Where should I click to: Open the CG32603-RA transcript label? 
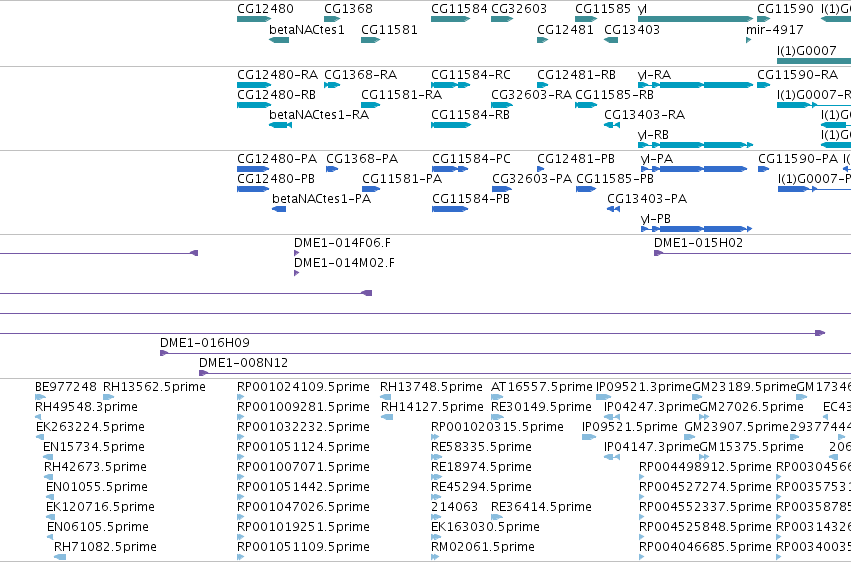531,94
